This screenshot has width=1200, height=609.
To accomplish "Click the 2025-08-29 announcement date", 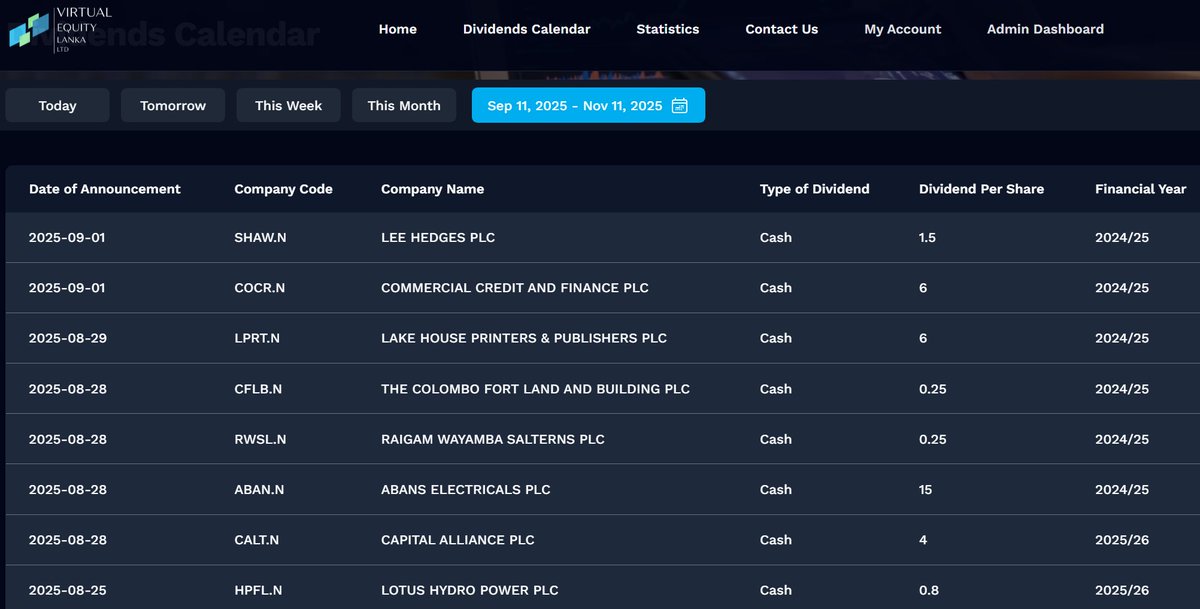I will (x=68, y=338).
